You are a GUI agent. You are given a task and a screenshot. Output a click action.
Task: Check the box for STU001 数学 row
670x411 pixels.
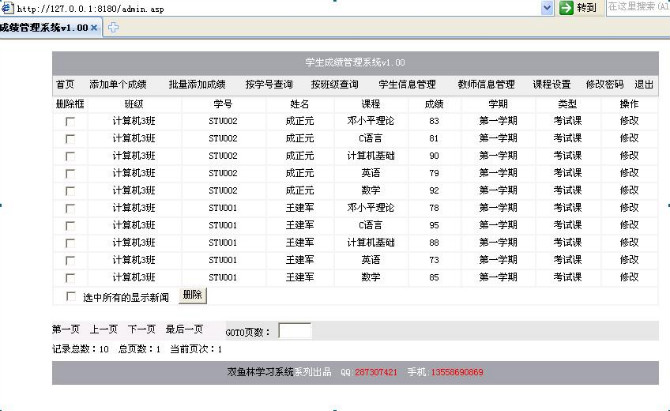pos(70,278)
